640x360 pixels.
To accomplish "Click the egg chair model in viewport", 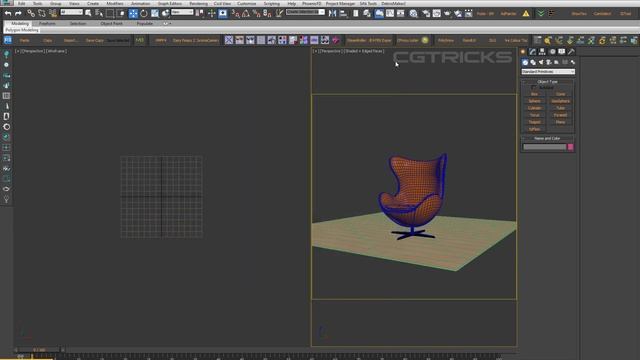I will (x=412, y=196).
